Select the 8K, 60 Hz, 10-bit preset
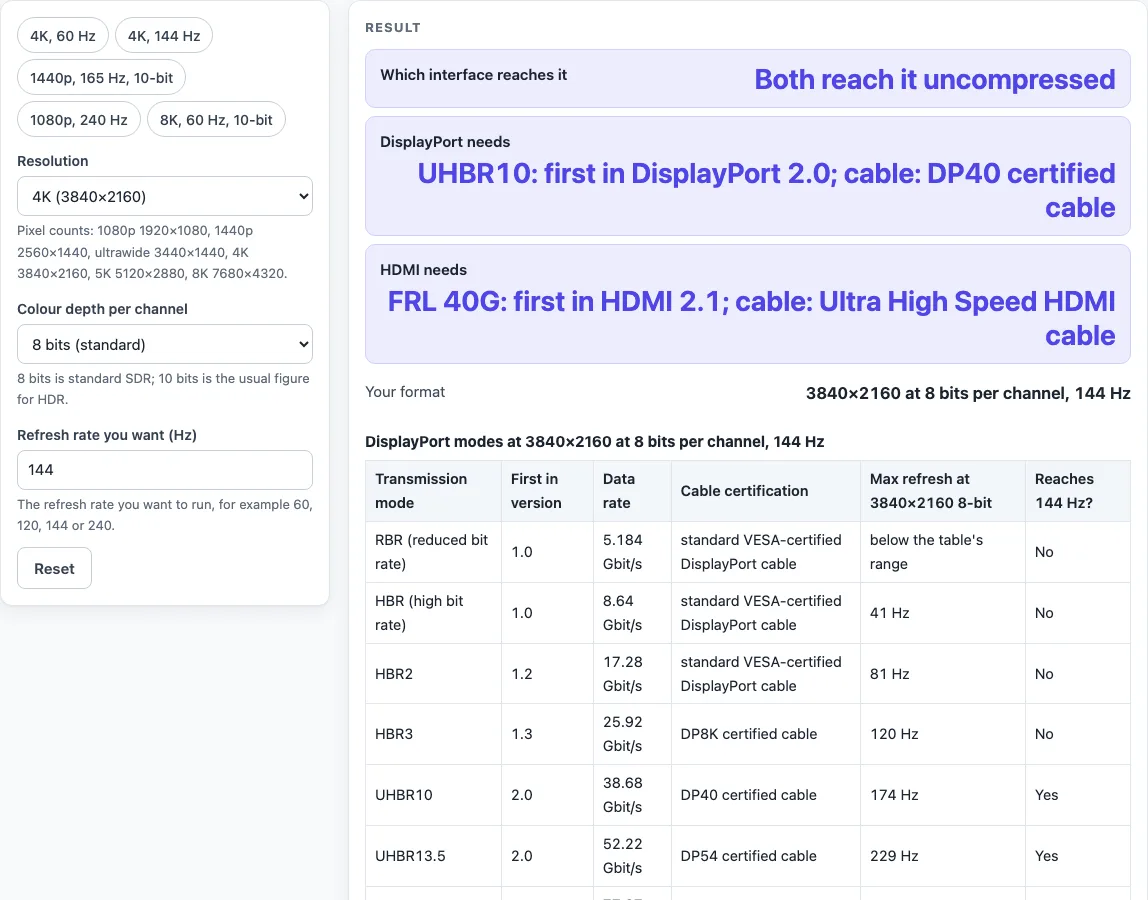Viewport: 1148px width, 900px height. point(216,119)
